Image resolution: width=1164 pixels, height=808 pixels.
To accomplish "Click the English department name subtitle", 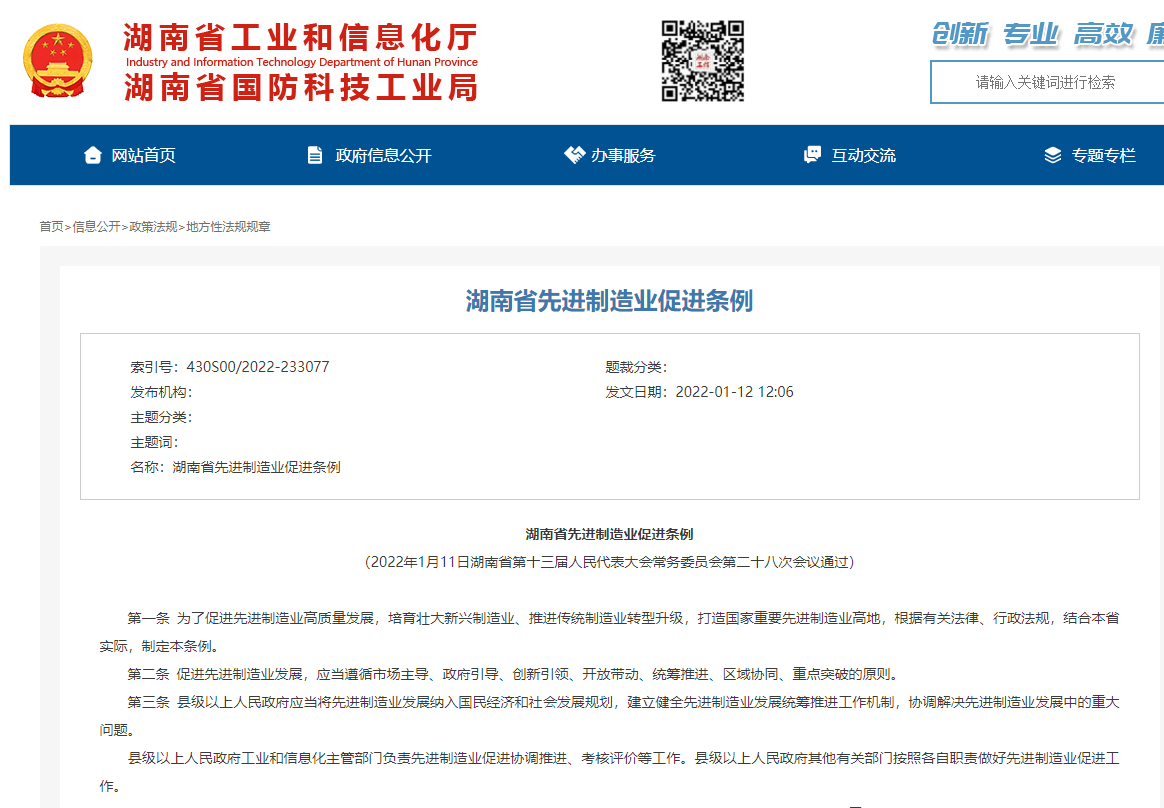I will 301,62.
